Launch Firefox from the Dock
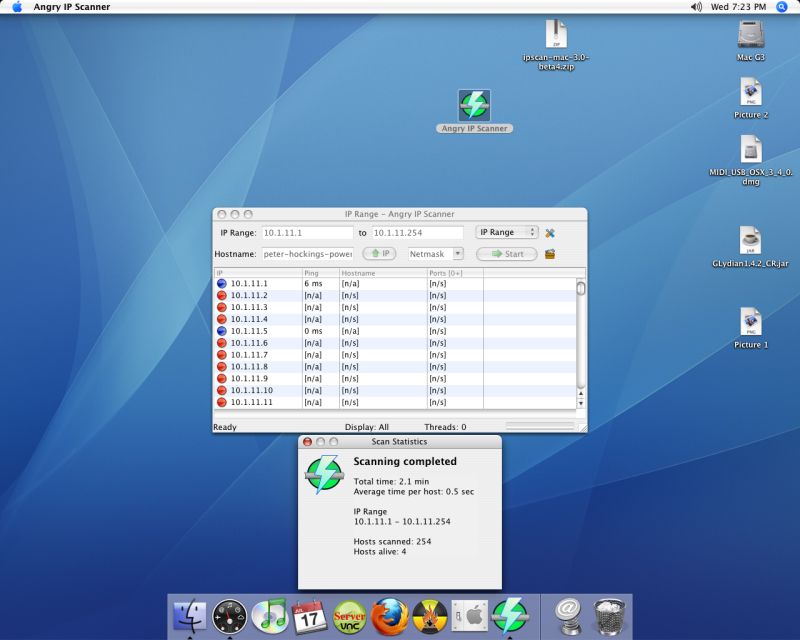This screenshot has width=800, height=640. 389,617
